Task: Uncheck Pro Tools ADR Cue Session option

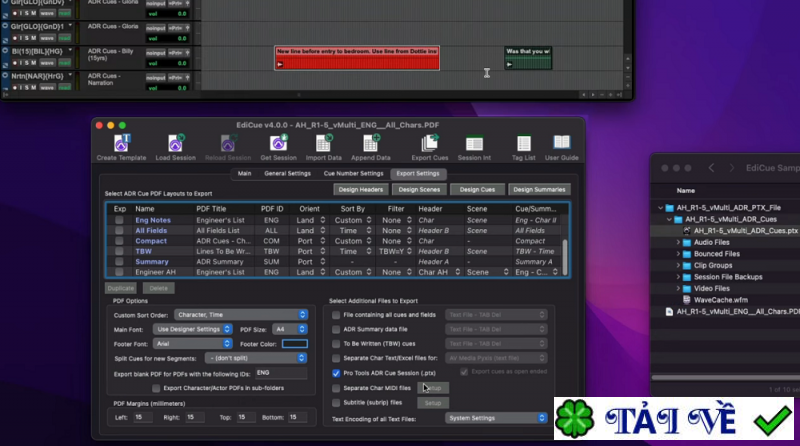Action: (336, 372)
